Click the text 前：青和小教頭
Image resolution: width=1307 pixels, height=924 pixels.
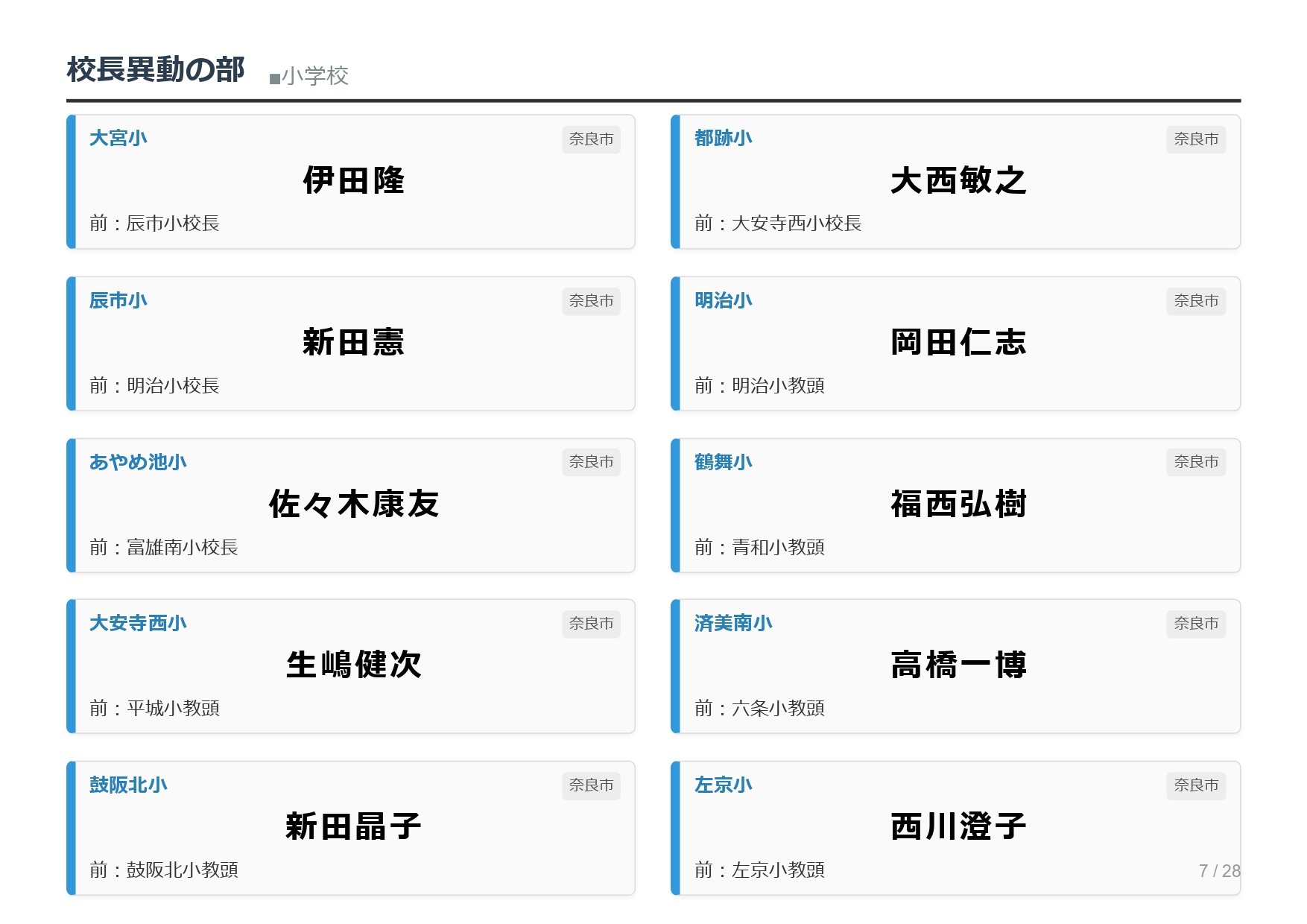tap(759, 547)
